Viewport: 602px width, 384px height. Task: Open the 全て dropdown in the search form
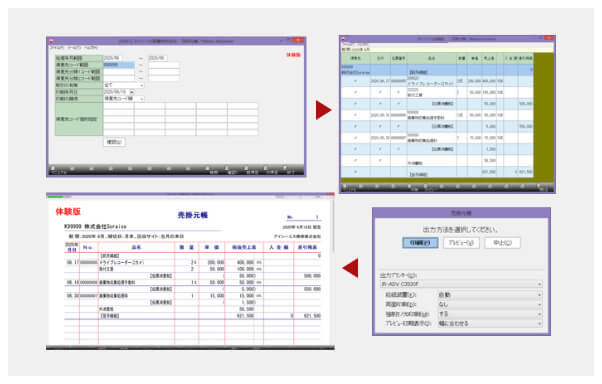tap(124, 85)
